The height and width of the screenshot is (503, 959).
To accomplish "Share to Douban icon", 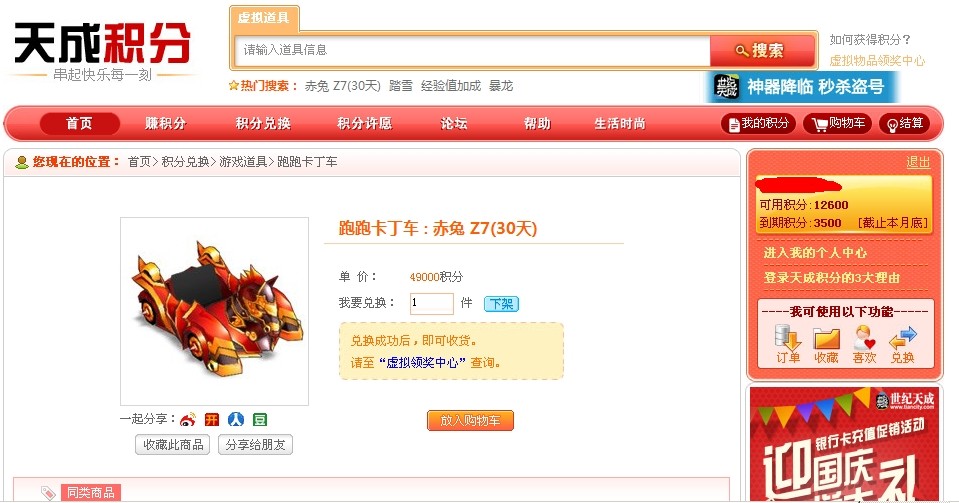I will (260, 419).
